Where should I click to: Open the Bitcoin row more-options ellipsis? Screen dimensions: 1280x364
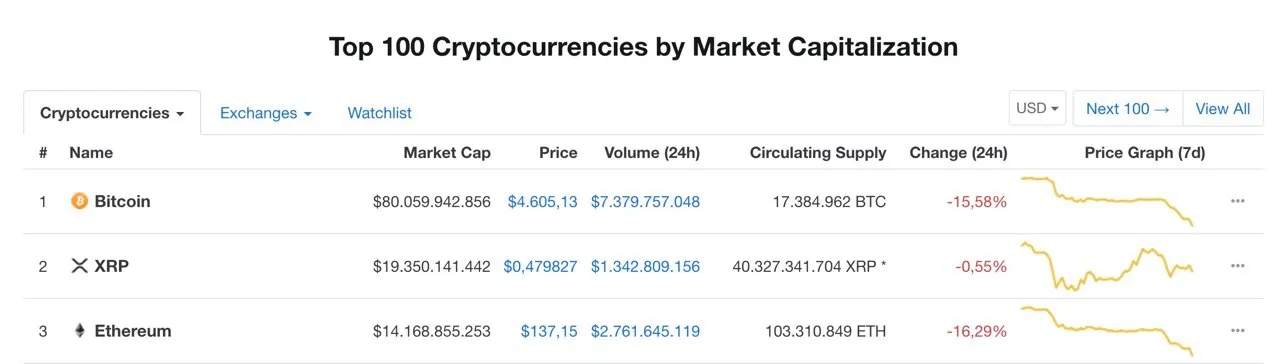coord(1238,201)
